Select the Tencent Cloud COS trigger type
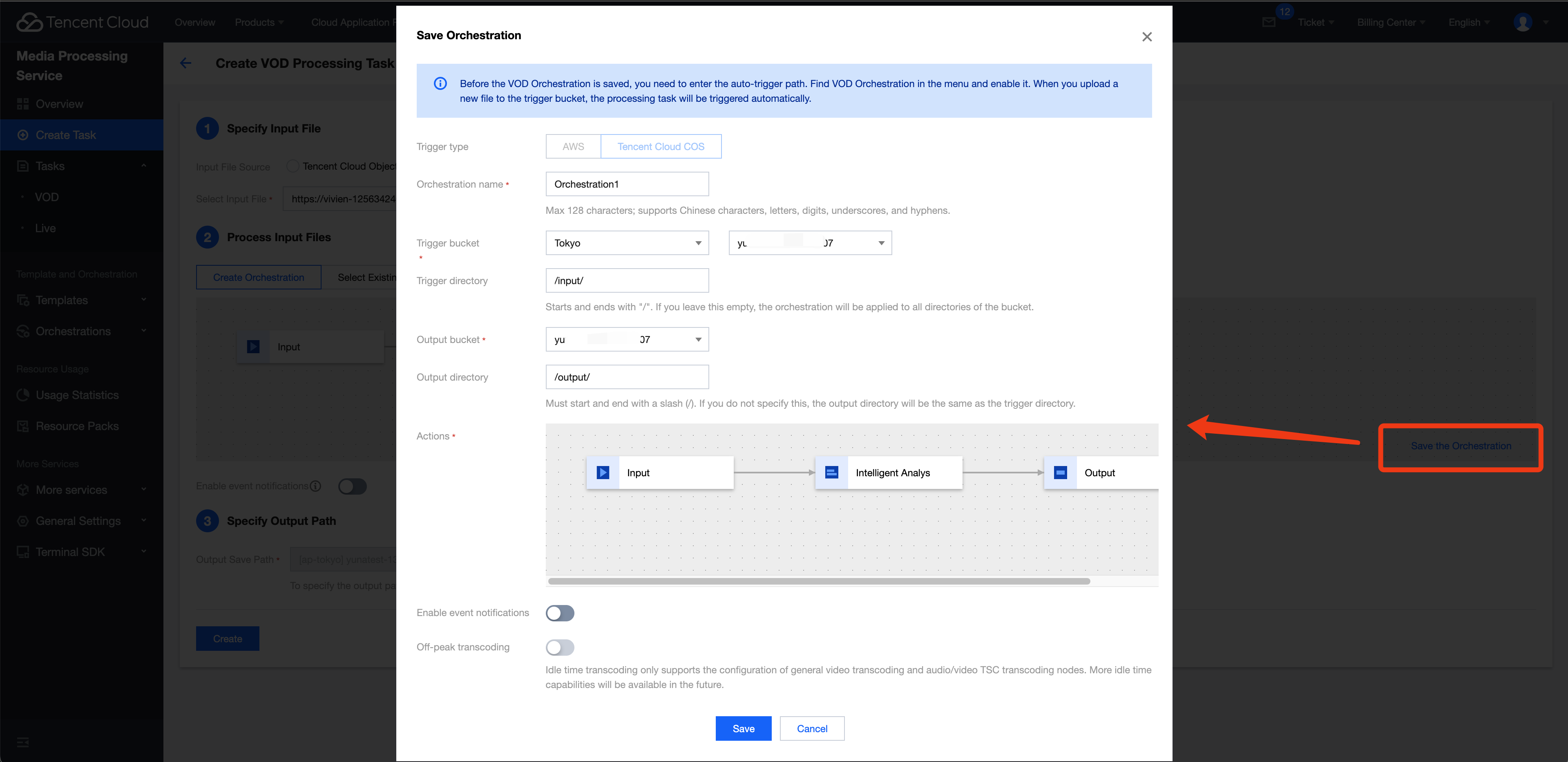Image resolution: width=1568 pixels, height=762 pixels. coord(661,147)
